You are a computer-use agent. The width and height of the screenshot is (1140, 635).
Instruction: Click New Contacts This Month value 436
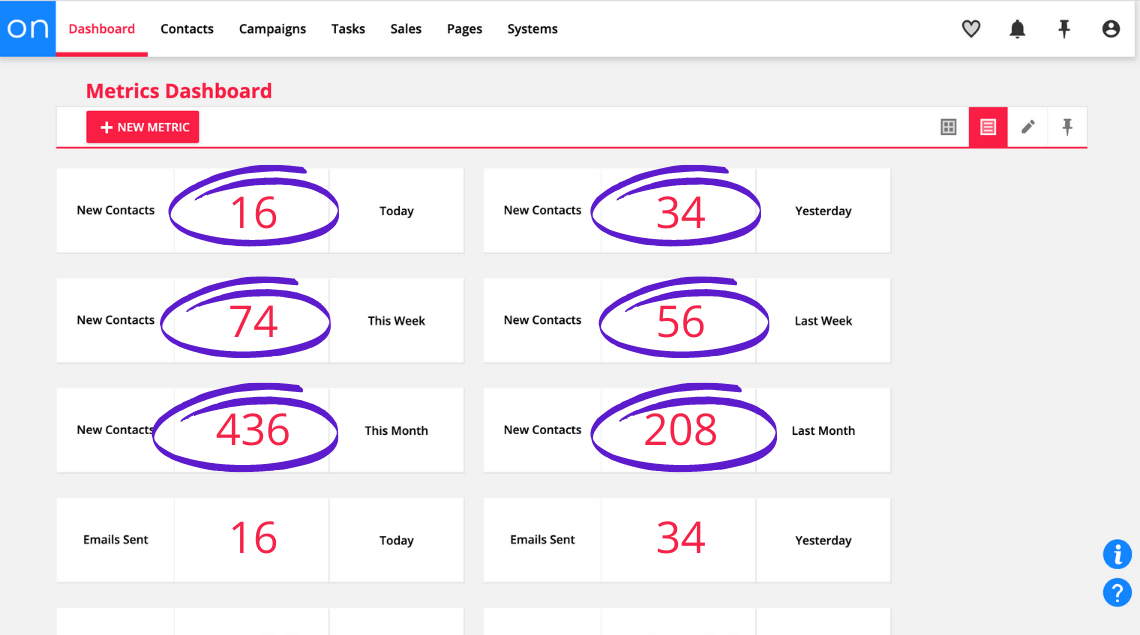point(253,430)
